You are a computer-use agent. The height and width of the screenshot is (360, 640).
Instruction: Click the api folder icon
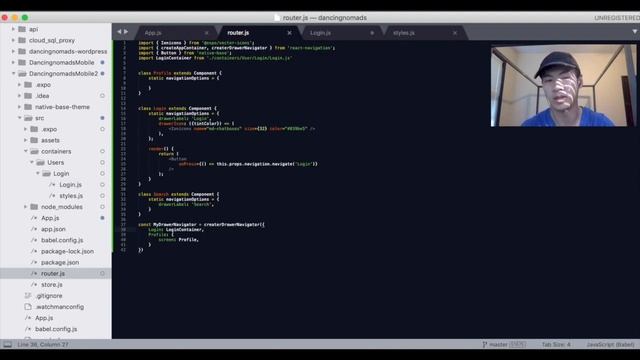pyautogui.click(x=22, y=29)
